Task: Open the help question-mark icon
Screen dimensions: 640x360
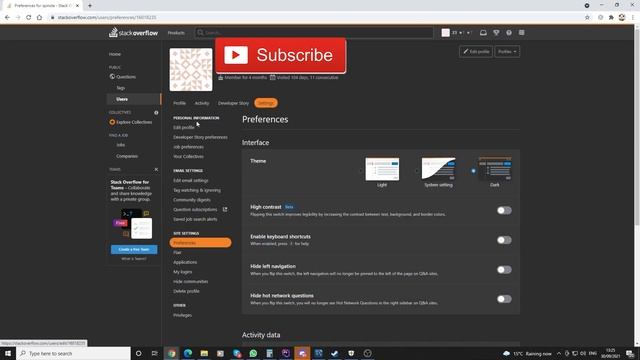Action: pyautogui.click(x=509, y=33)
